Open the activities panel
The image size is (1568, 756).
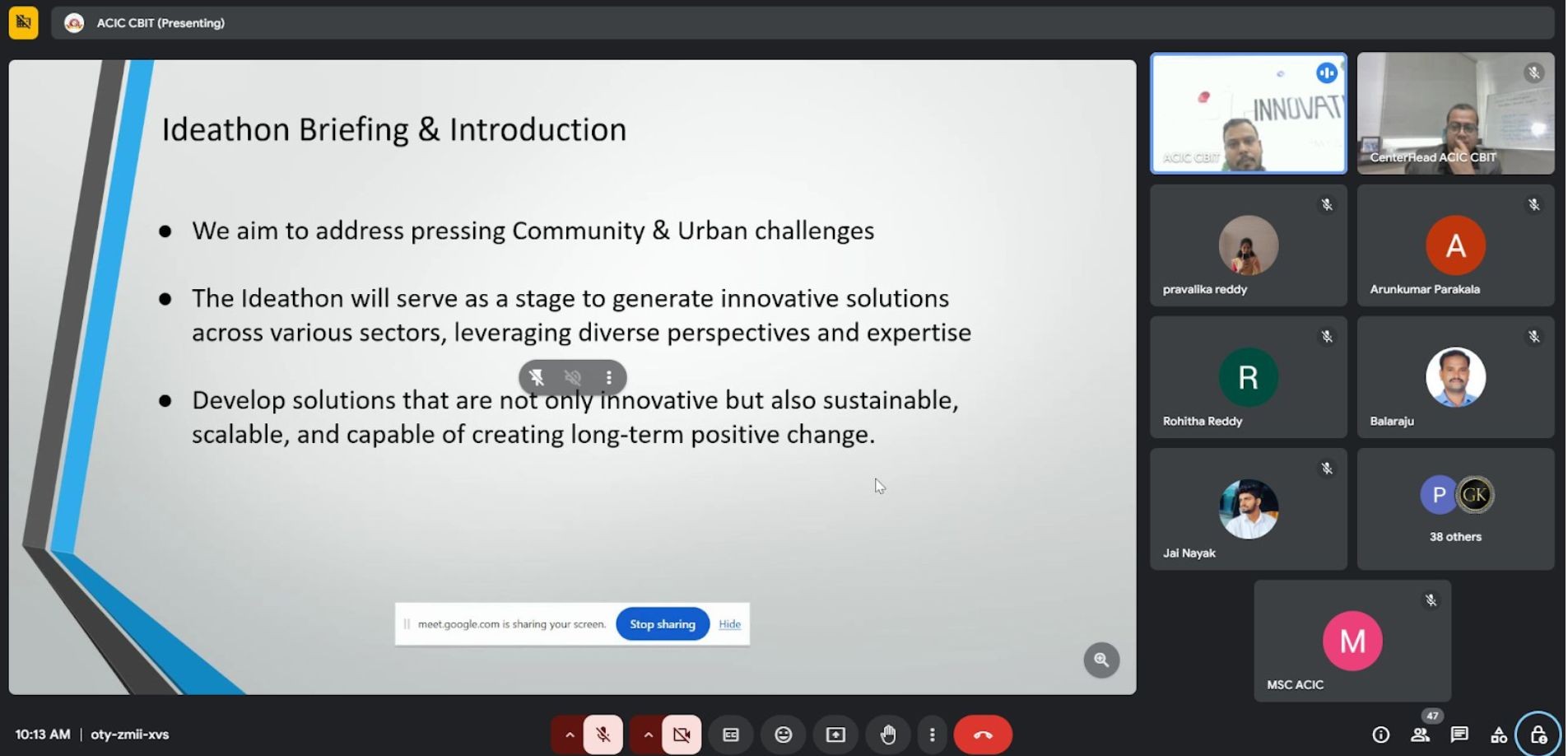tap(1499, 735)
